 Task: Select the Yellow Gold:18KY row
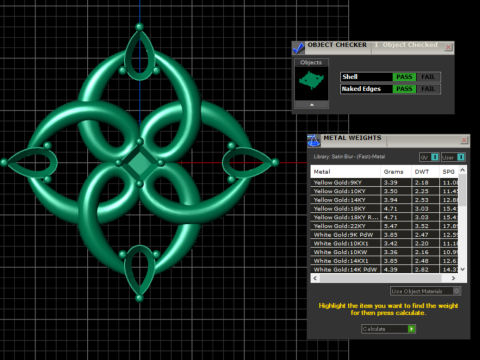385,209
